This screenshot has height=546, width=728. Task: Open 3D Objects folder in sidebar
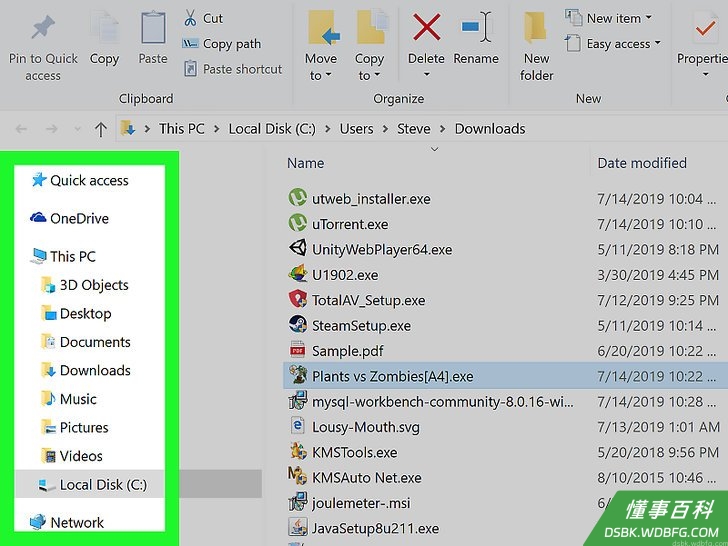tap(85, 285)
